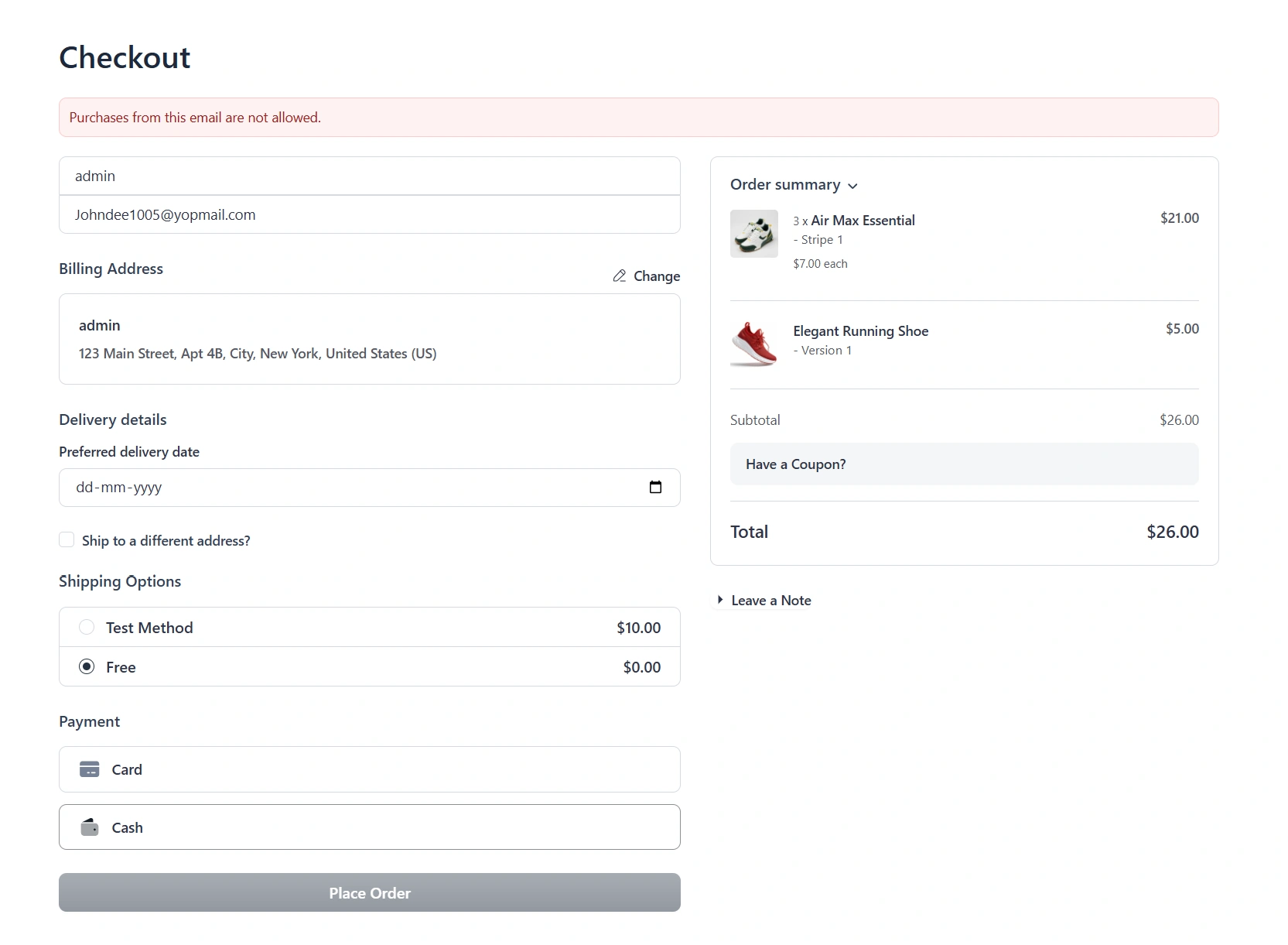Click the Delivery details heading

(x=113, y=419)
